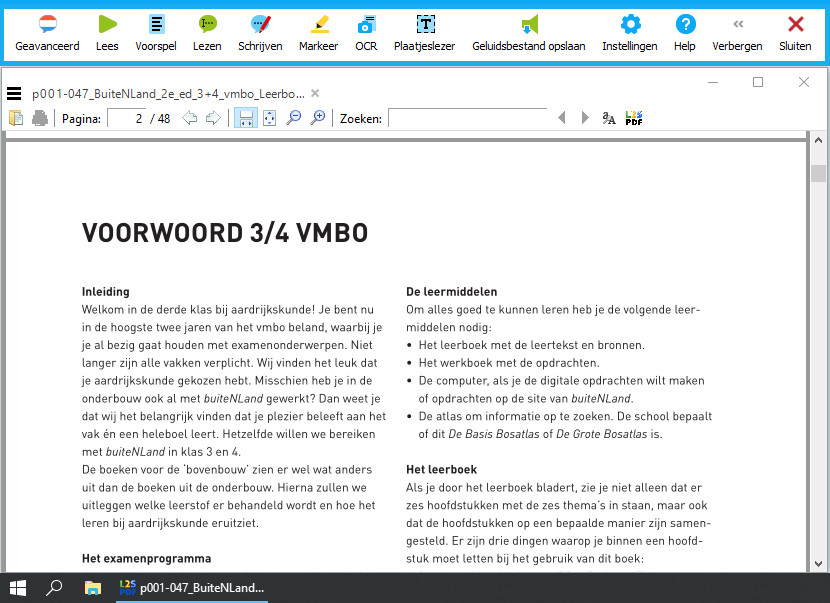This screenshot has width=830, height=603.
Task: Click the 'Het leerboek' subheading
Action: coord(441,470)
